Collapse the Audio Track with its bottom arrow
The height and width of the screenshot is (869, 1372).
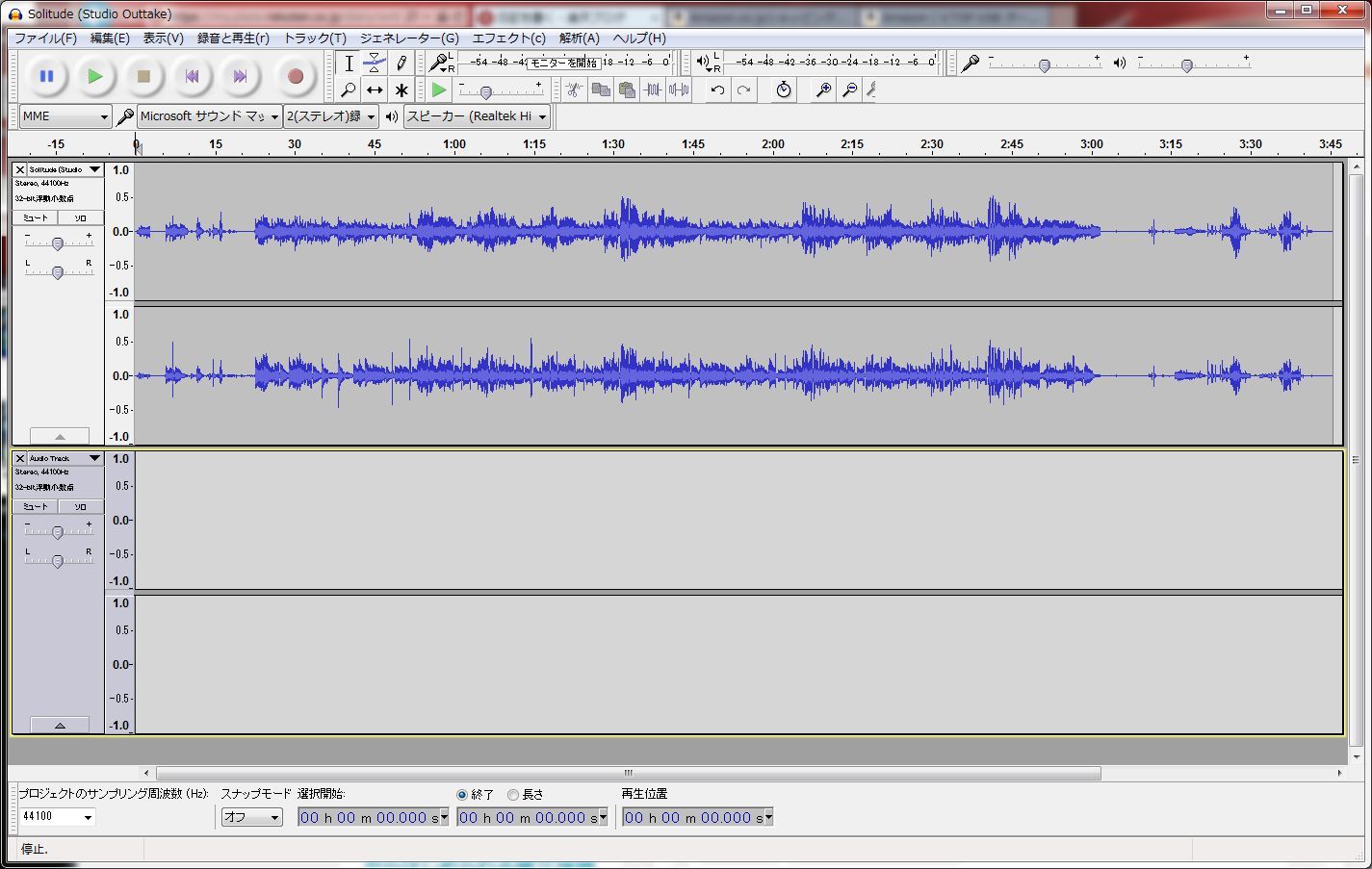(60, 725)
